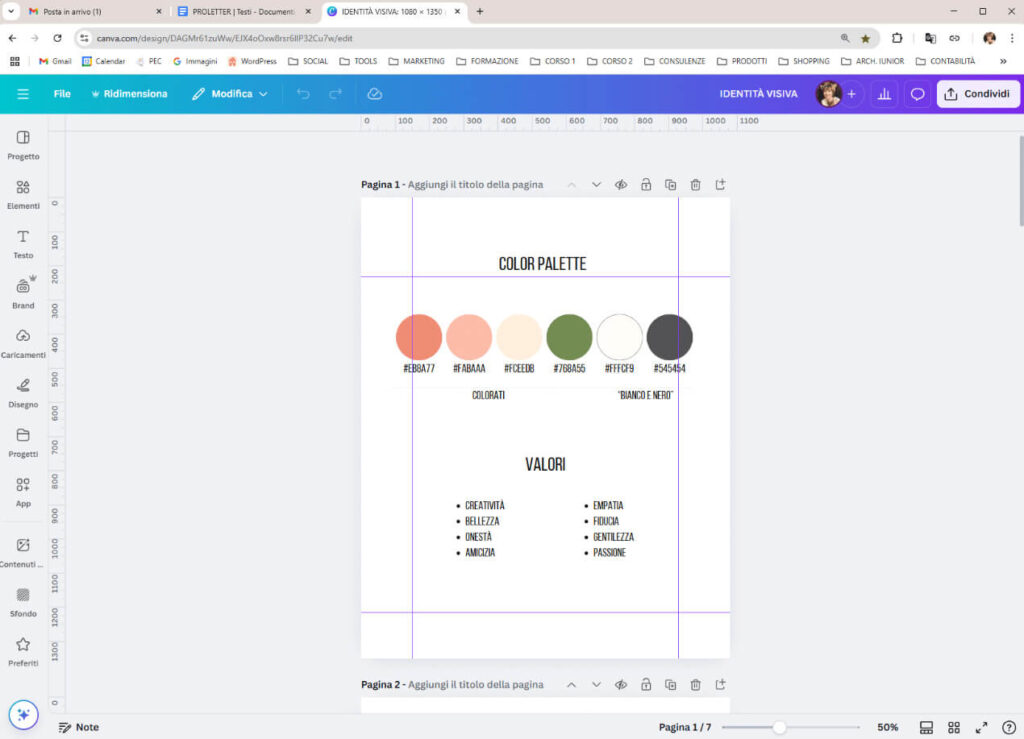Open the browser tab search dropdown

[11, 11]
